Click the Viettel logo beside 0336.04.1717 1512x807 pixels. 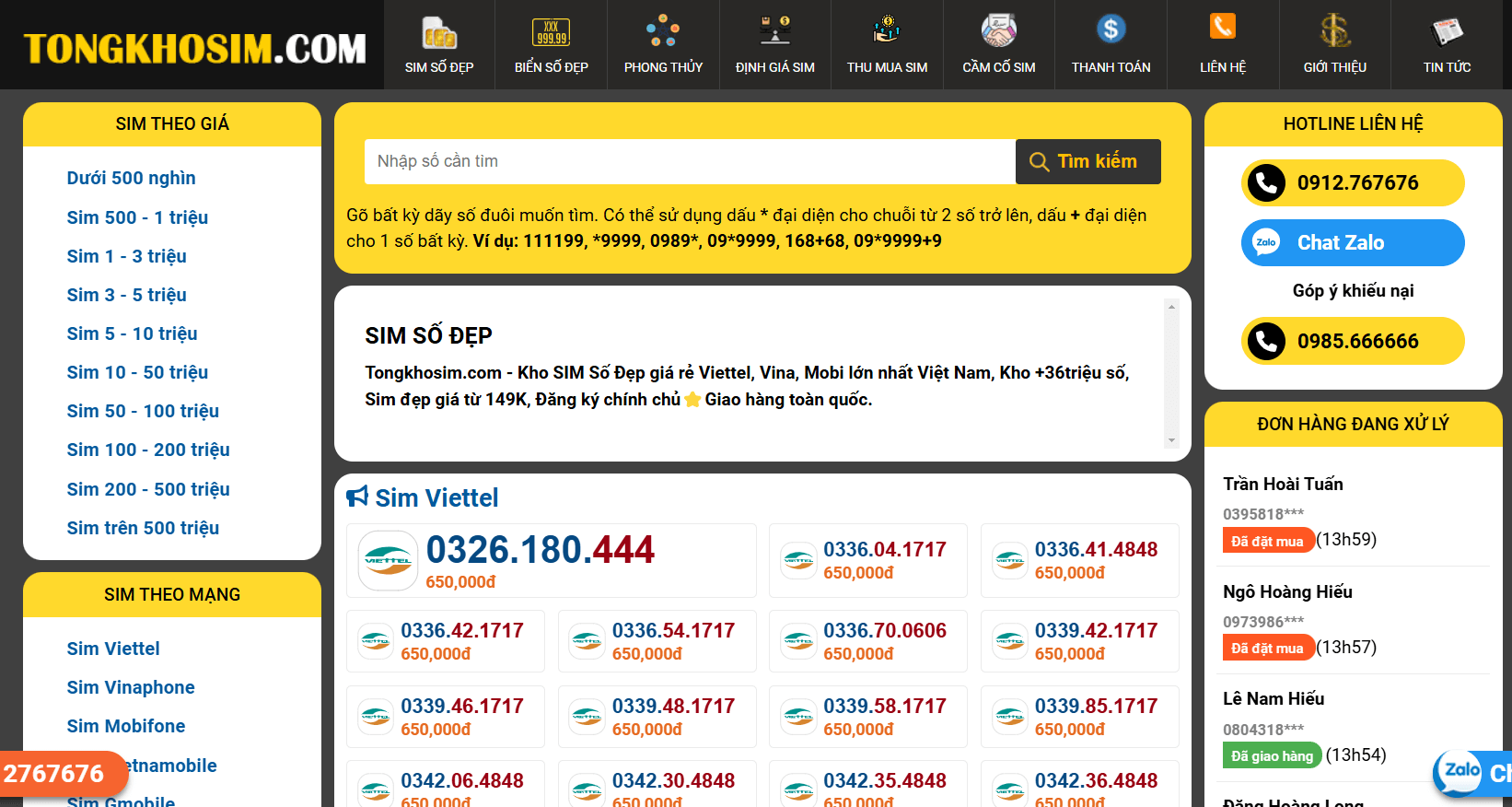(x=798, y=560)
